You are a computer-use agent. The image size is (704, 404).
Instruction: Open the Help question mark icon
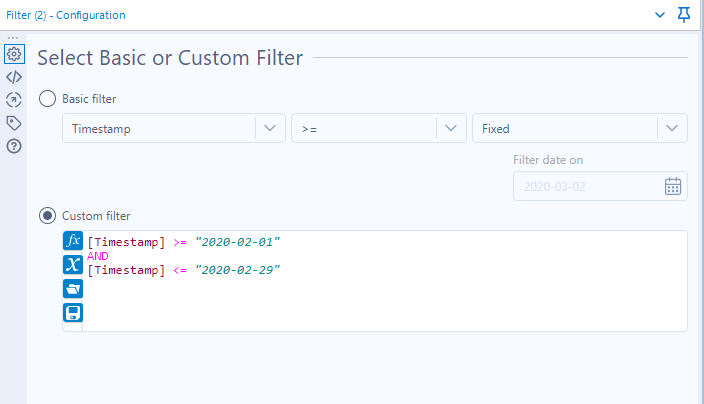(x=14, y=146)
